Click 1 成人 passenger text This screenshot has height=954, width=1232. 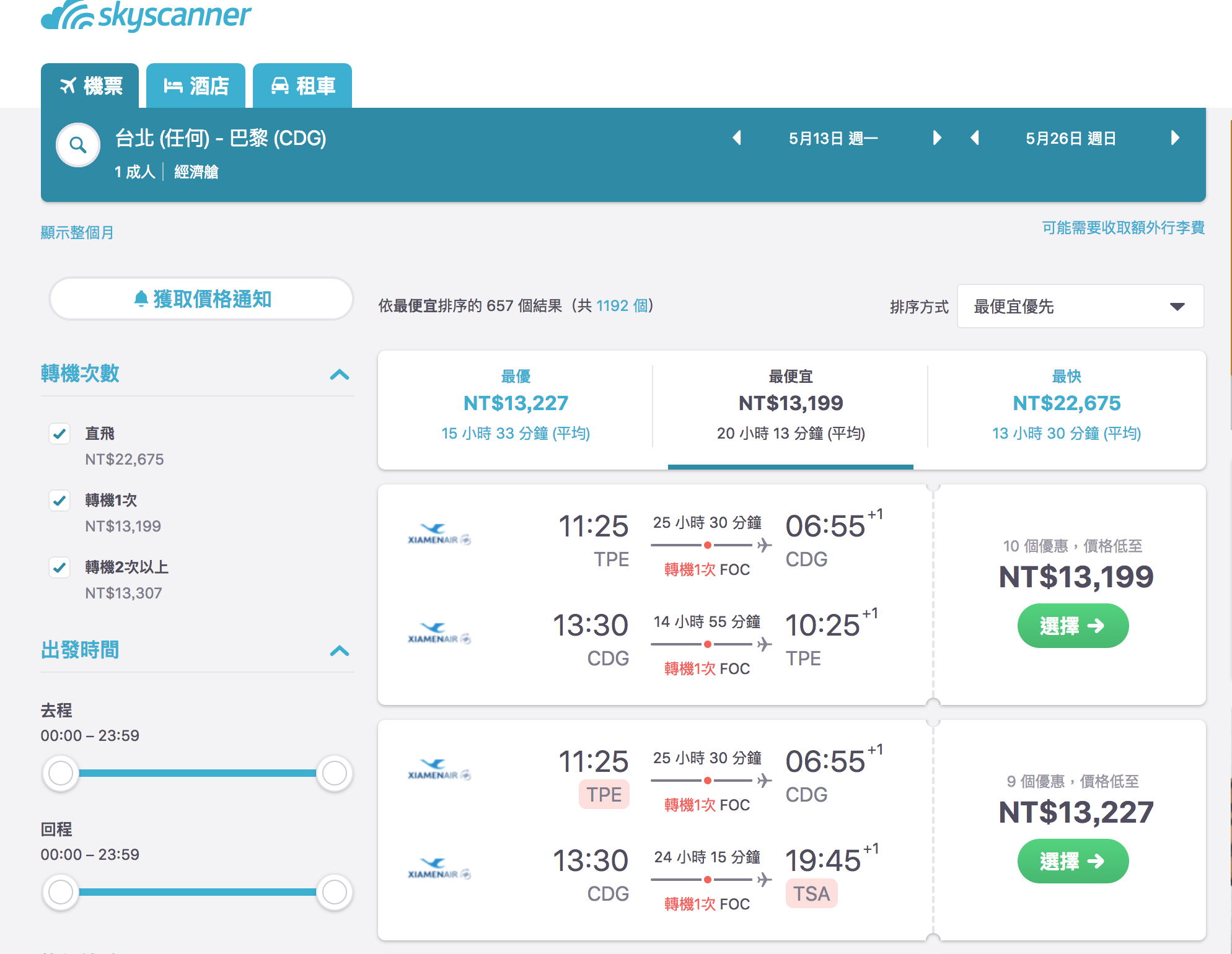(x=134, y=172)
